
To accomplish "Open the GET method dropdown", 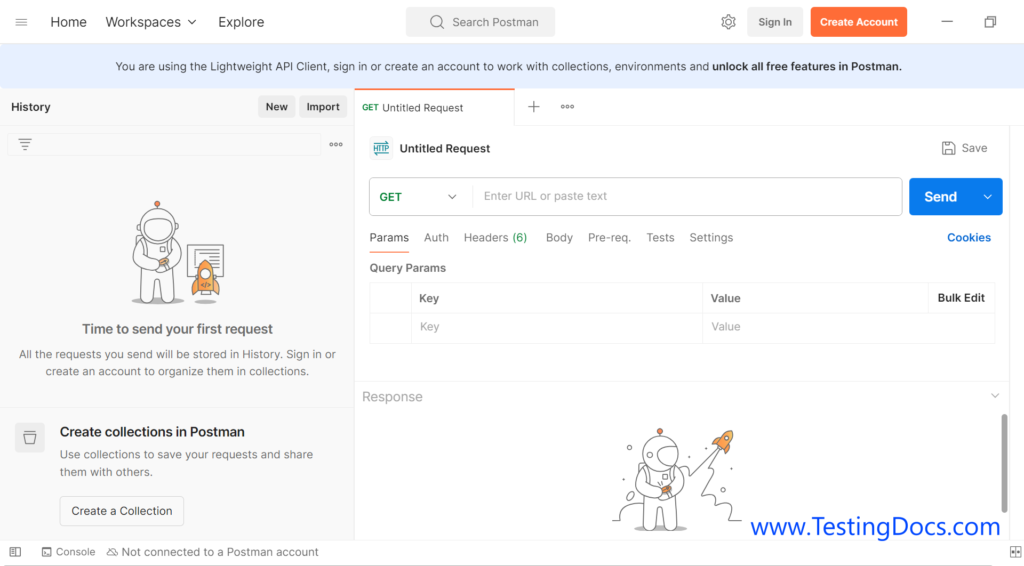I will (419, 197).
